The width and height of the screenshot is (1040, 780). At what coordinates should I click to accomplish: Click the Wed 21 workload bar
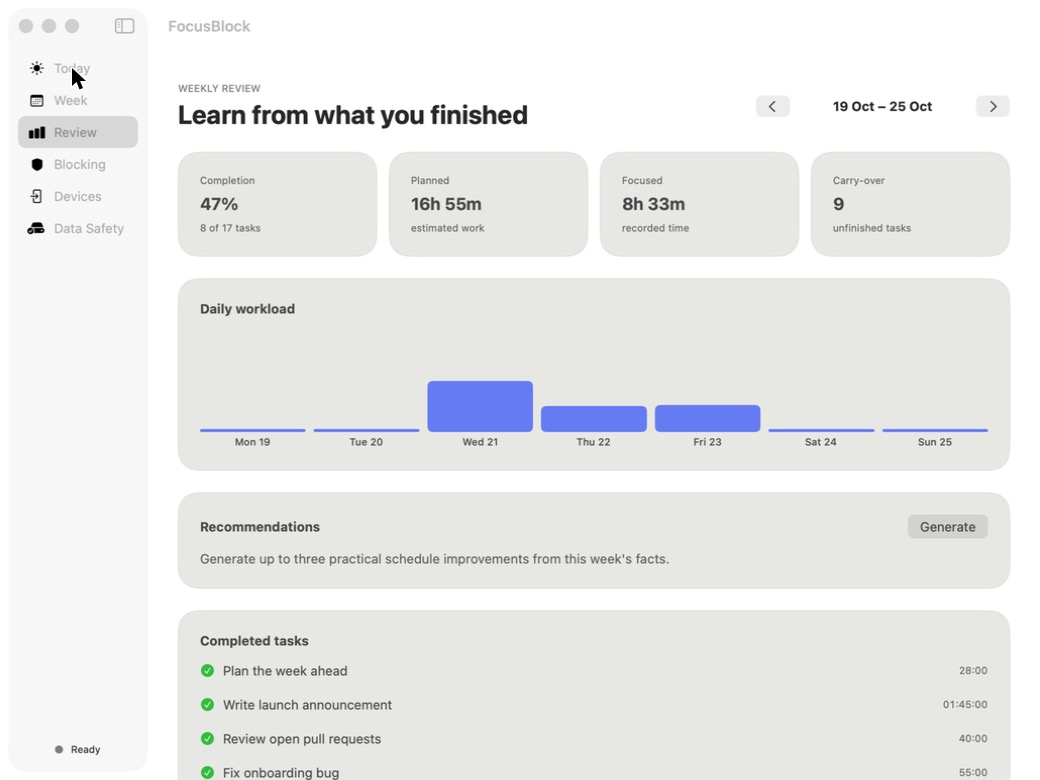(x=480, y=406)
